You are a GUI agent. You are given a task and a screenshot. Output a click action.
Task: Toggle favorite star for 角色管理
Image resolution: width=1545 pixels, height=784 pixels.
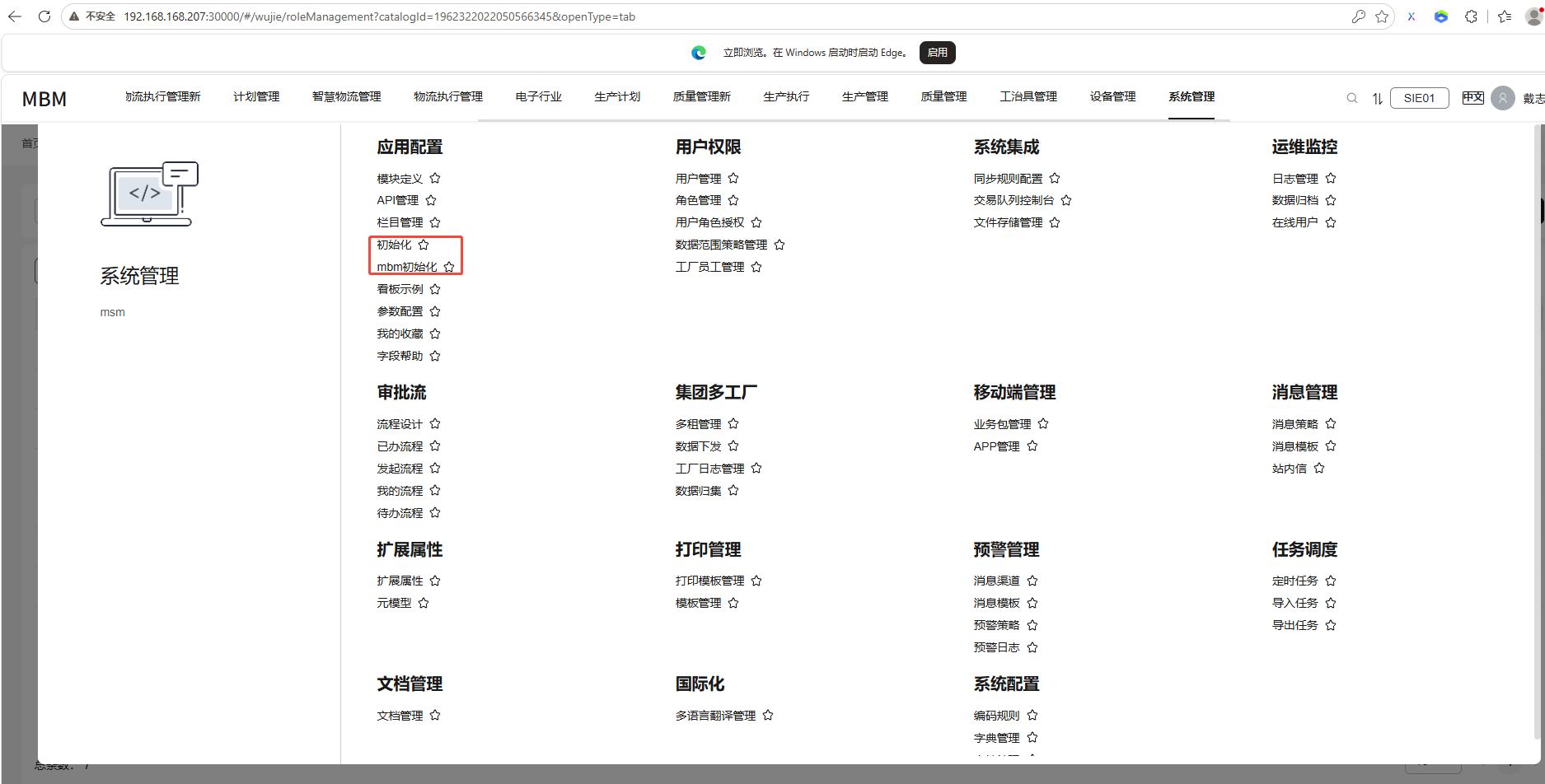point(733,200)
